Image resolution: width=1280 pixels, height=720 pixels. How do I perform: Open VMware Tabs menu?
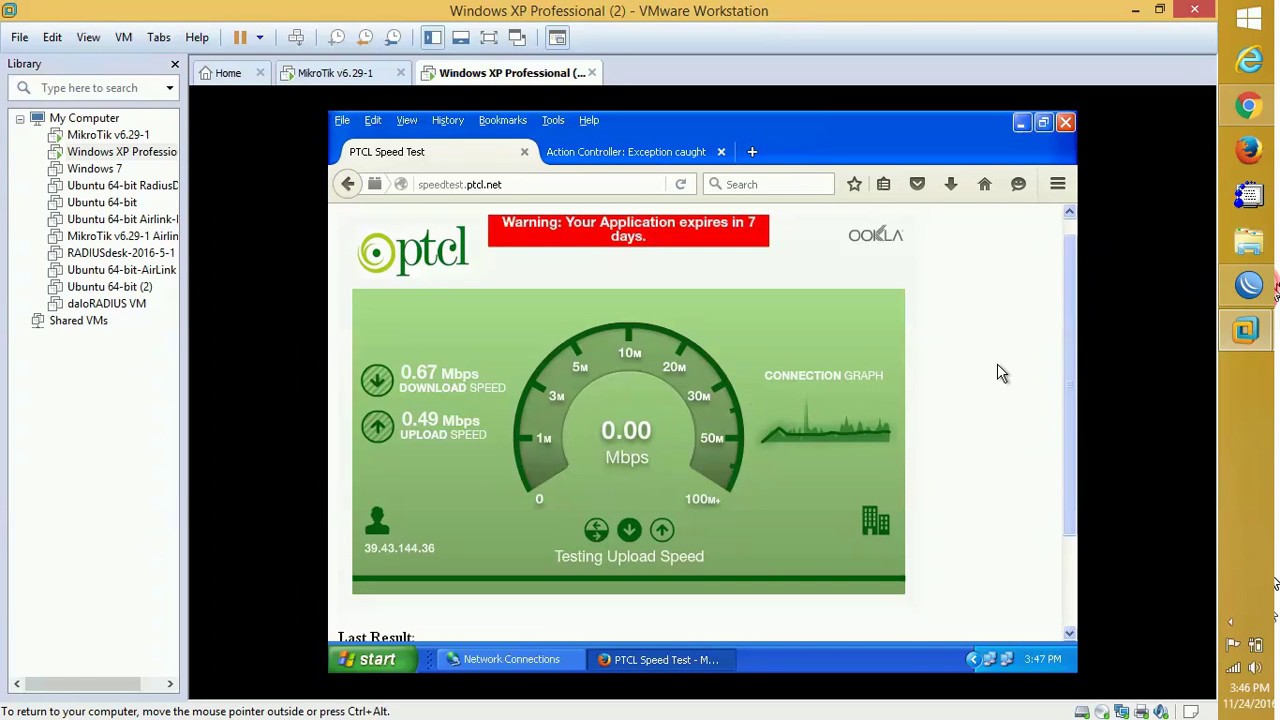click(158, 37)
